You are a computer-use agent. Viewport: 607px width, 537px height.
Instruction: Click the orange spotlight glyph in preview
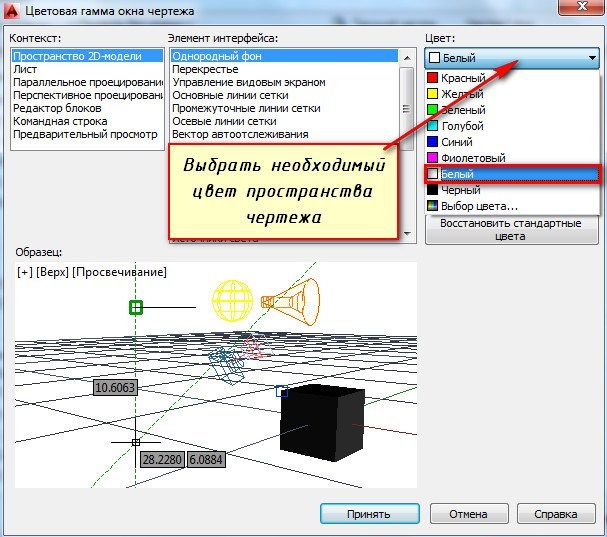[291, 302]
